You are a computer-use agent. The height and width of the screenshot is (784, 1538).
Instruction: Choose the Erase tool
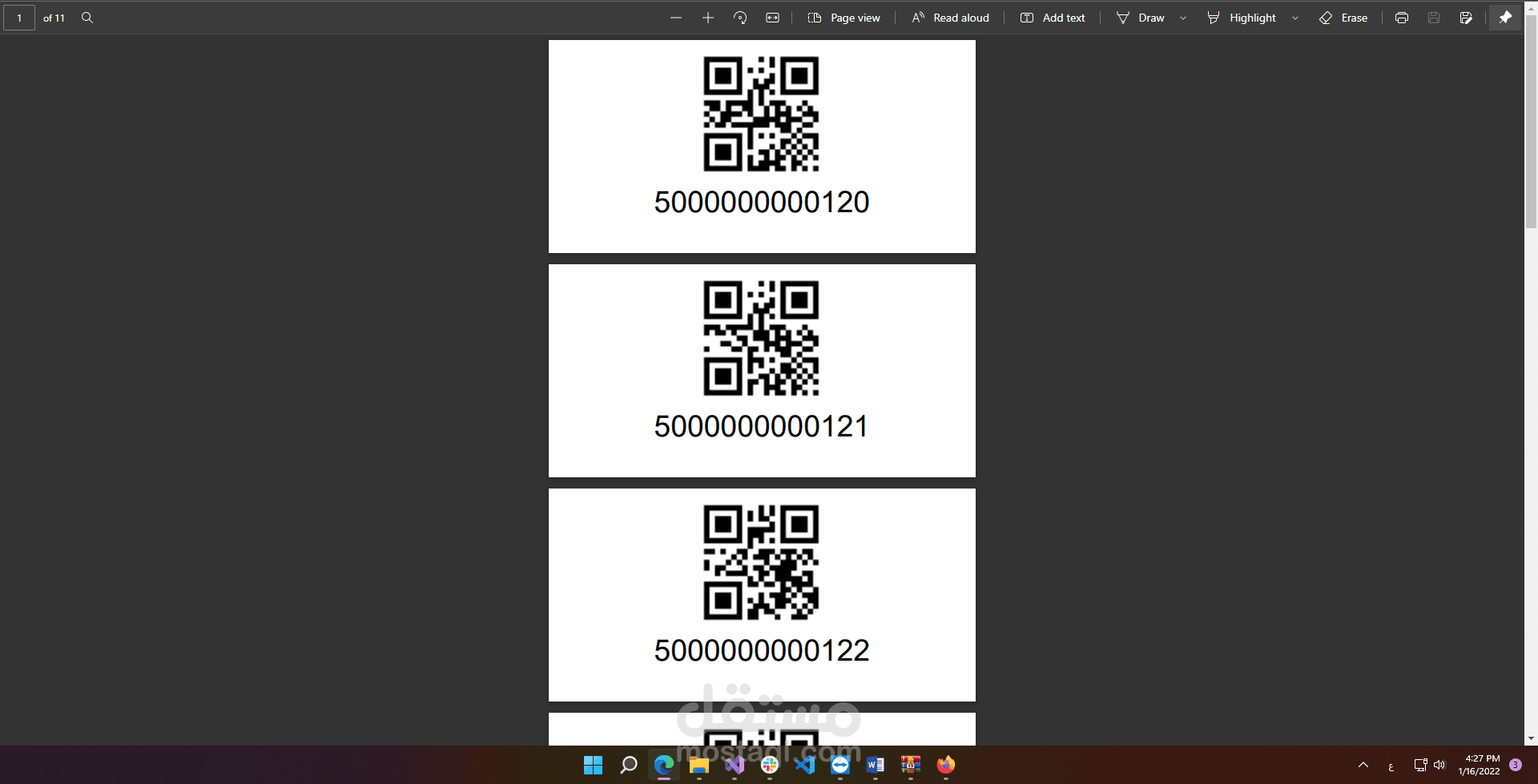1344,18
